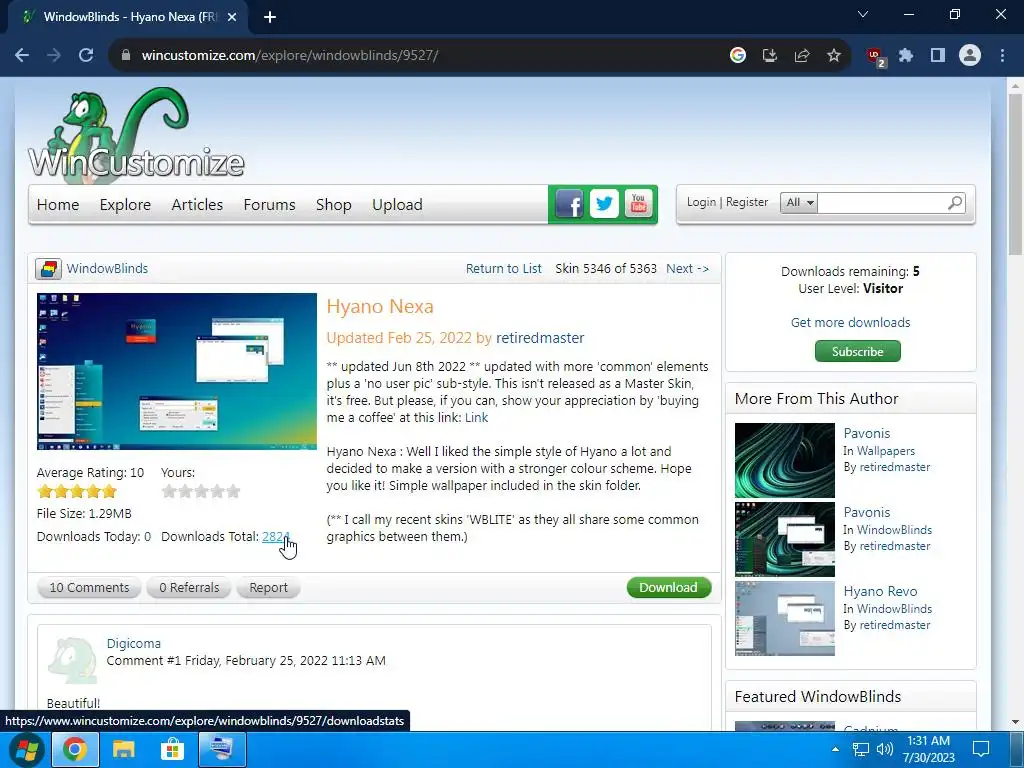This screenshot has width=1024, height=768.
Task: Click the green Subscribe button
Action: click(857, 351)
